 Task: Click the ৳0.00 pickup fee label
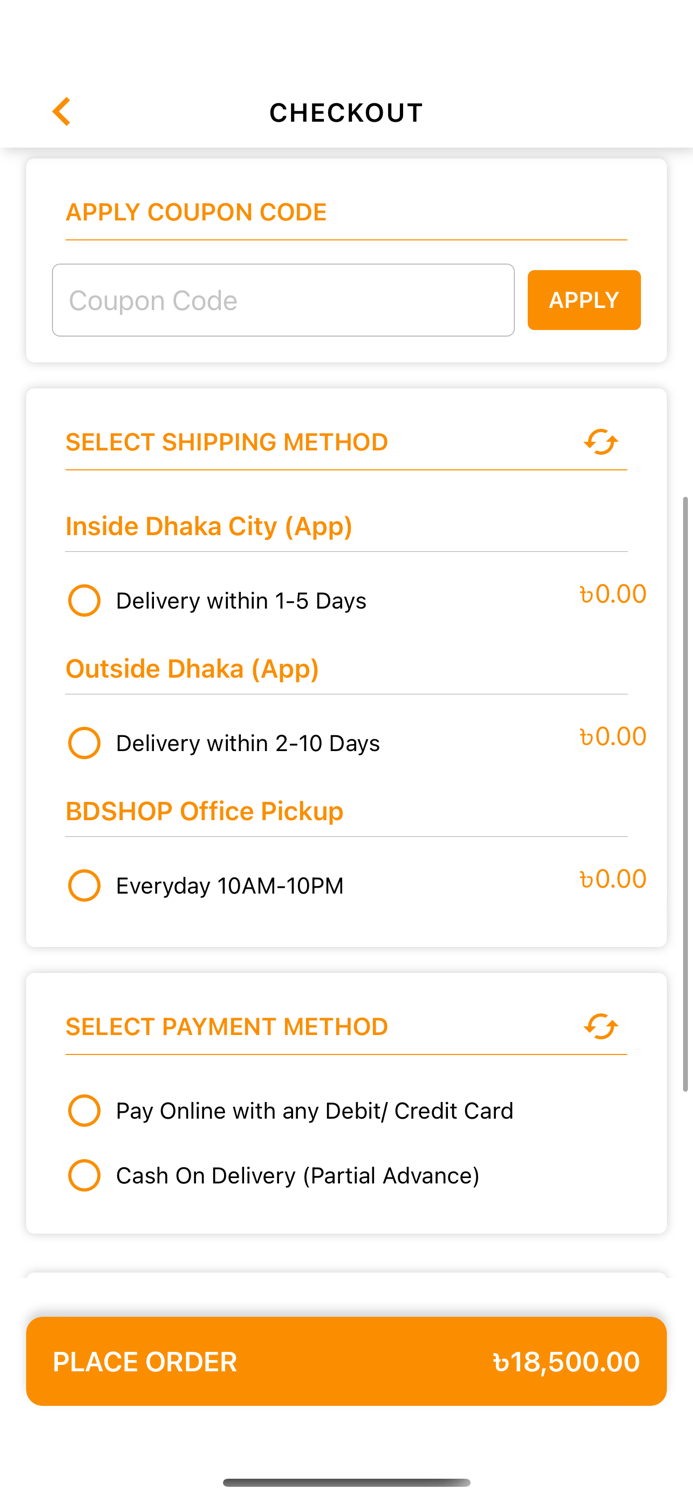(x=613, y=879)
